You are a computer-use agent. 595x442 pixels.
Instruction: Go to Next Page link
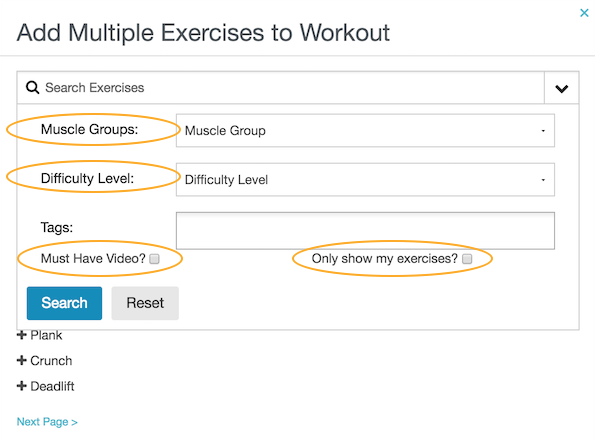coord(47,422)
